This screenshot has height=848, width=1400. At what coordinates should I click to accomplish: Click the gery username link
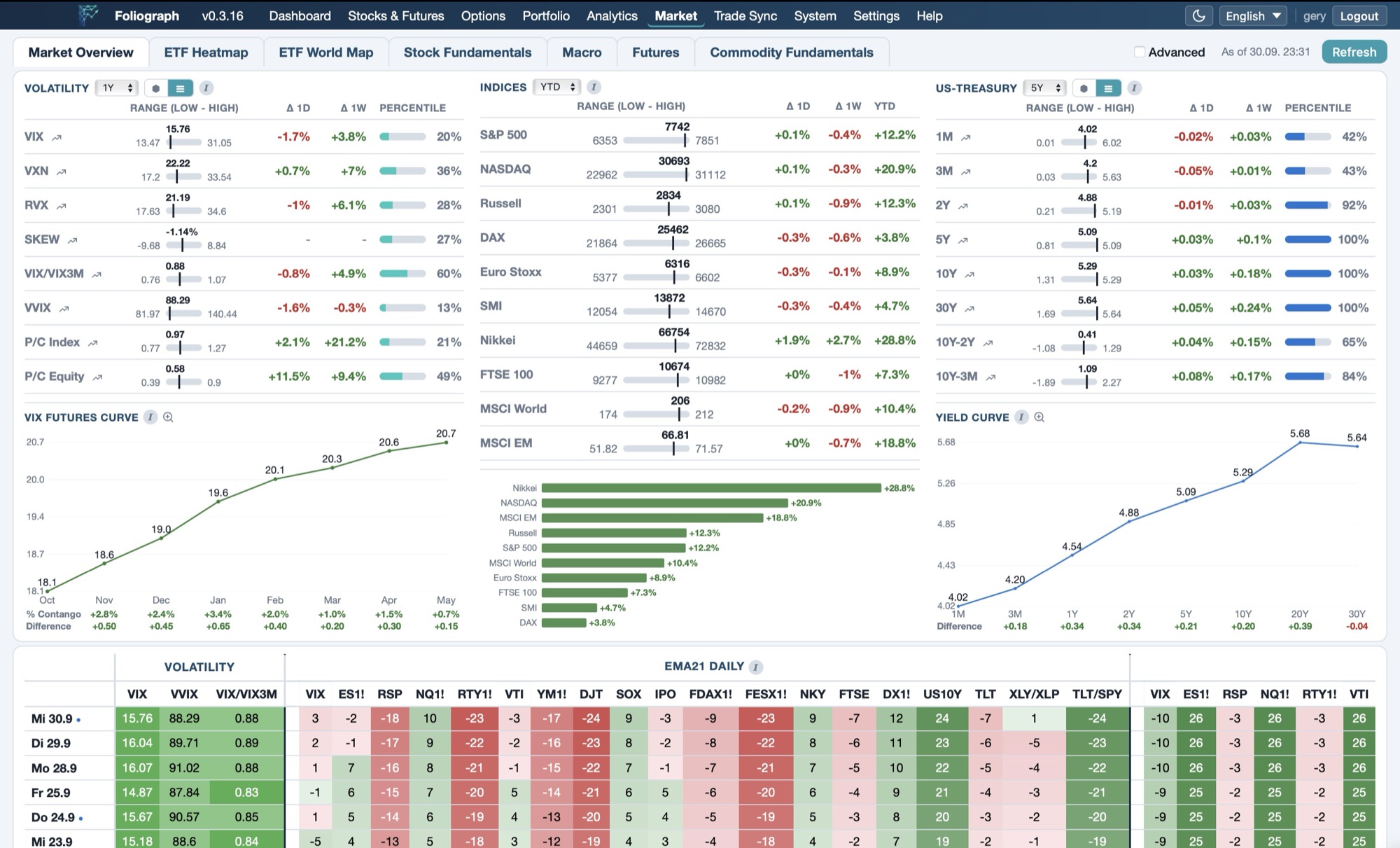[1315, 16]
